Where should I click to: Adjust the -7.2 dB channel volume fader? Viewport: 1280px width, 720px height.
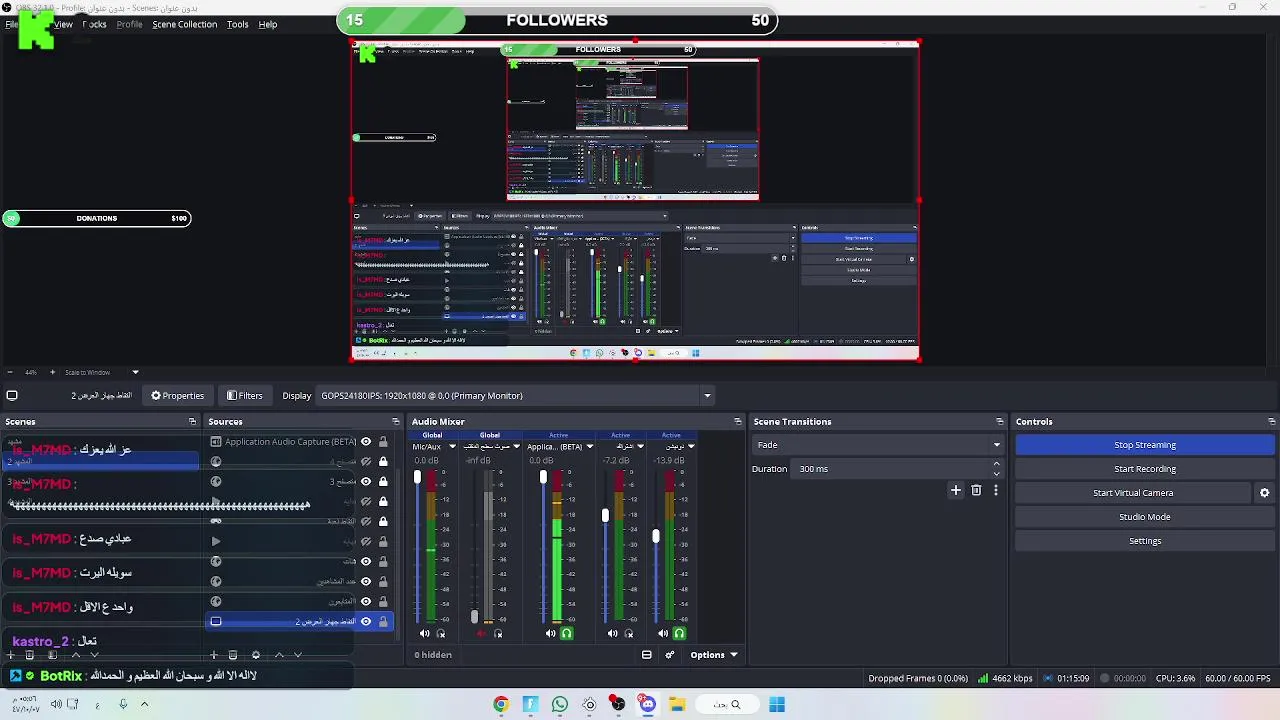[x=605, y=515]
